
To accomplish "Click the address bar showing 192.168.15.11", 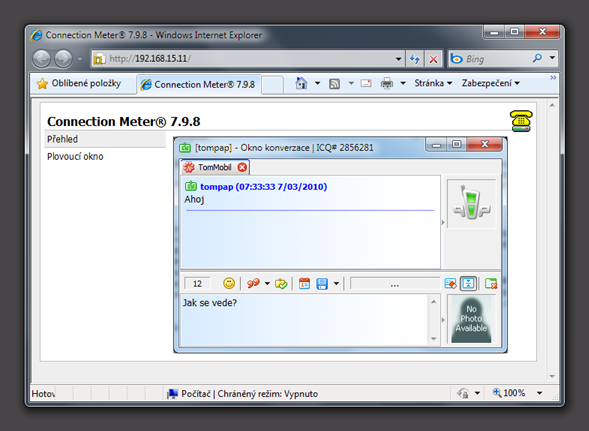I will point(248,59).
